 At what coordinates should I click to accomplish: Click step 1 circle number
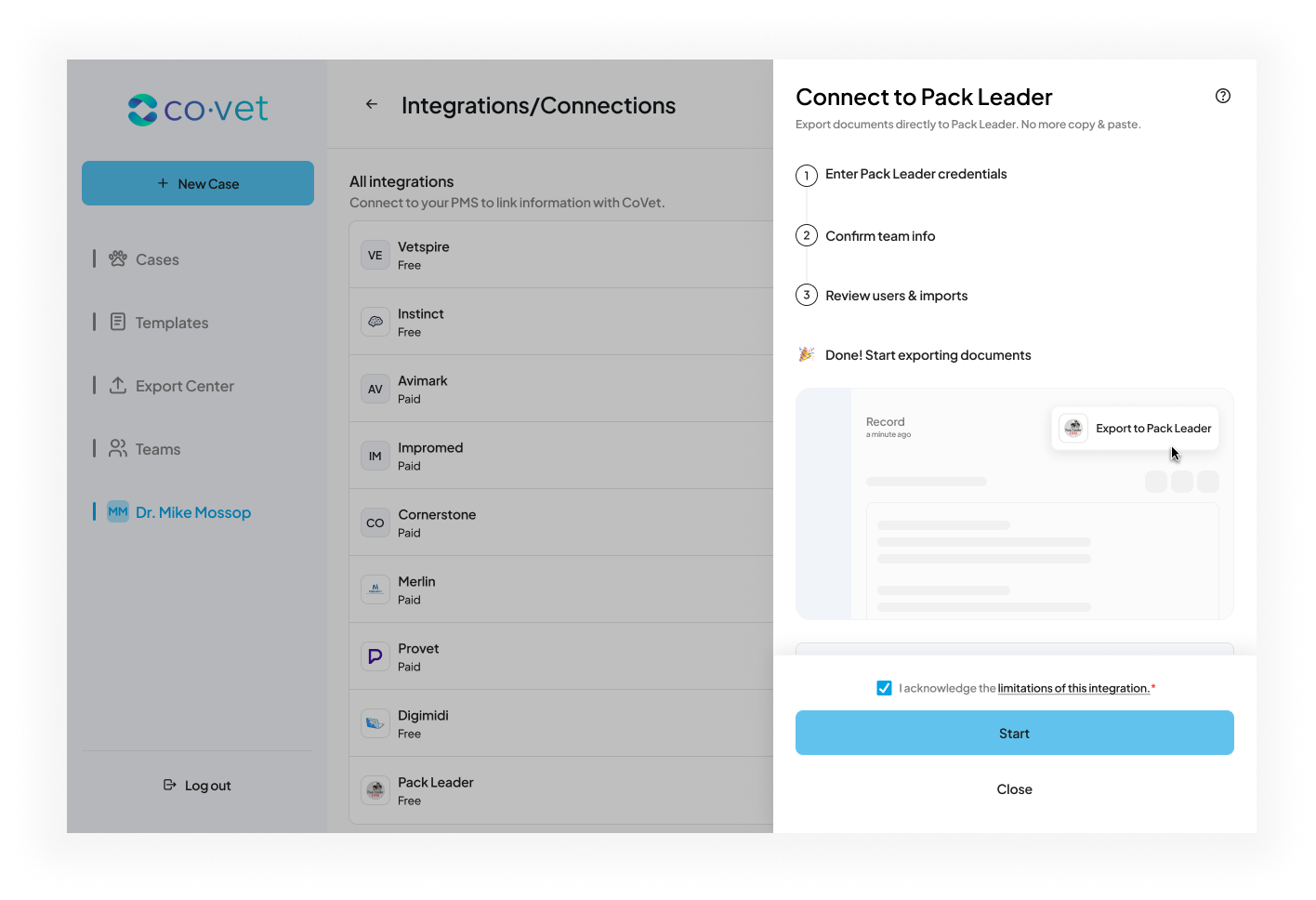tap(807, 175)
